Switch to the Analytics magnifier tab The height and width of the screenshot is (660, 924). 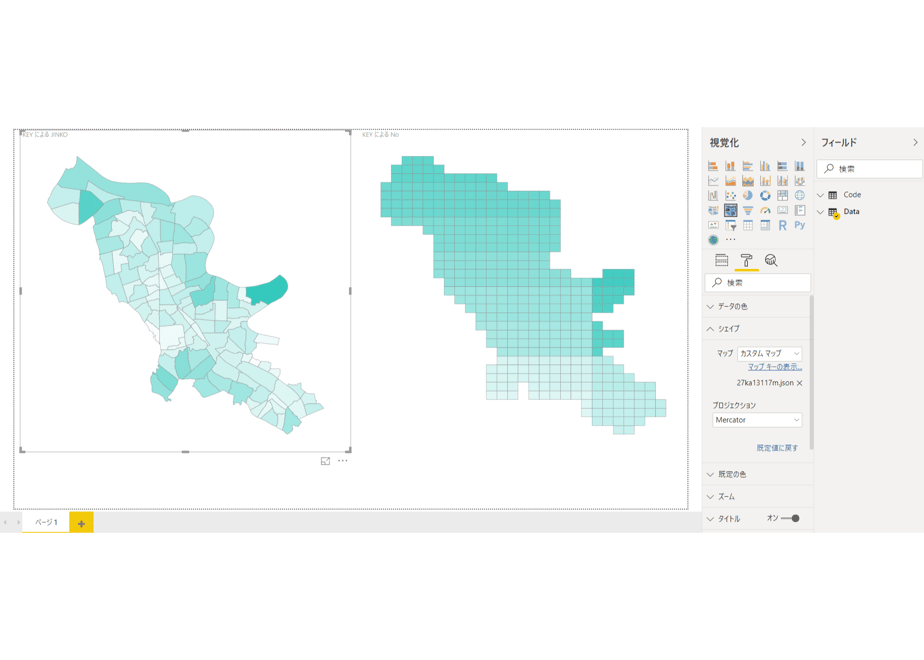[x=771, y=260]
